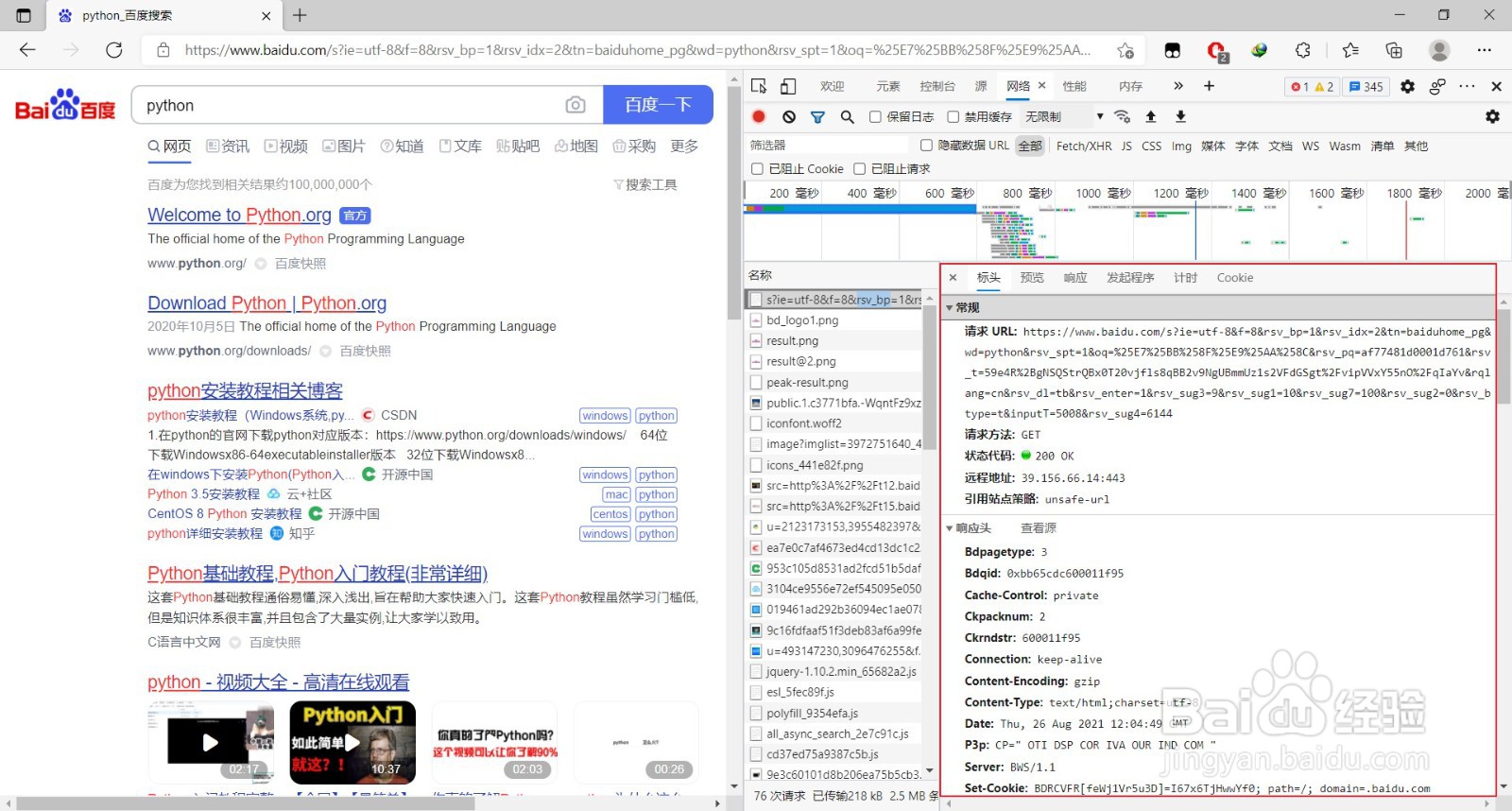Switch to the 性能 DevTools tab
The height and width of the screenshot is (811, 1512).
coord(1074,86)
